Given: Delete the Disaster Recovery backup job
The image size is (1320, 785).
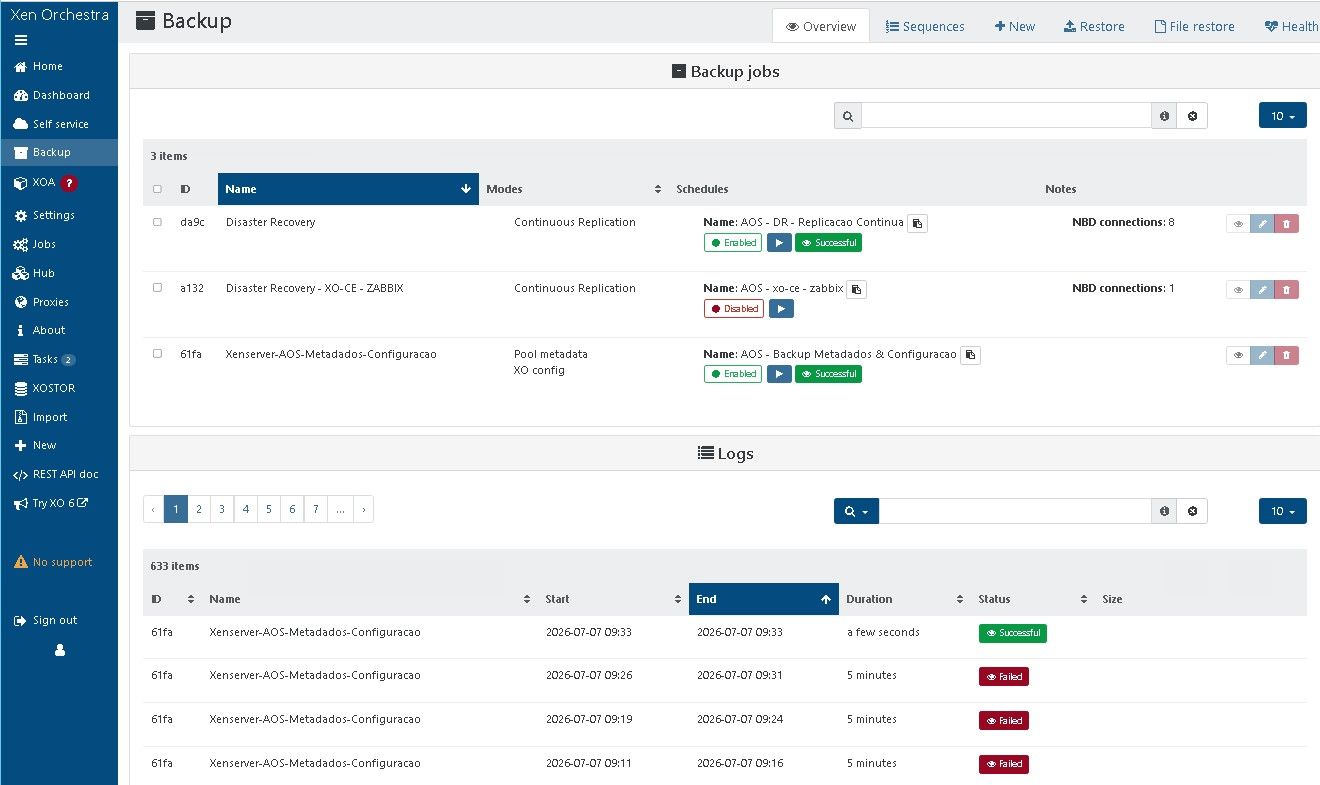Looking at the screenshot, I should pos(1286,224).
